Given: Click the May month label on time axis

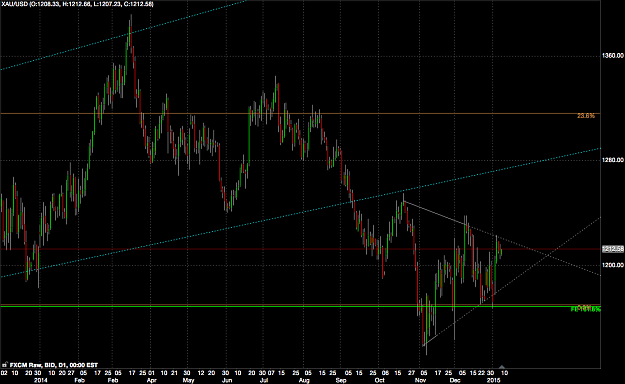Looking at the screenshot, I should click(x=188, y=380).
